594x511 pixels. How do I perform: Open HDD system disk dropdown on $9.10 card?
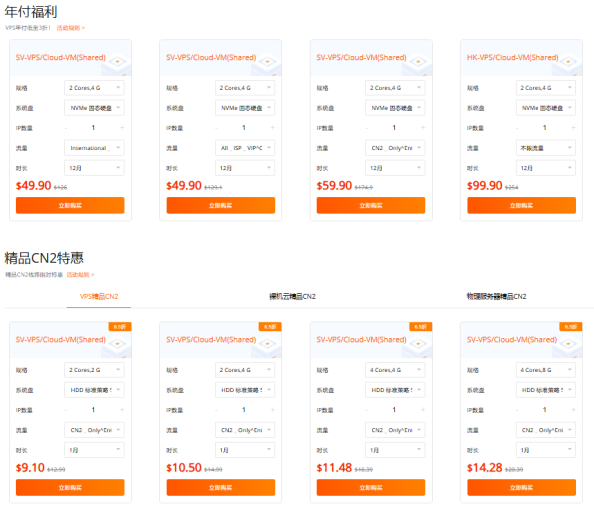click(x=94, y=390)
